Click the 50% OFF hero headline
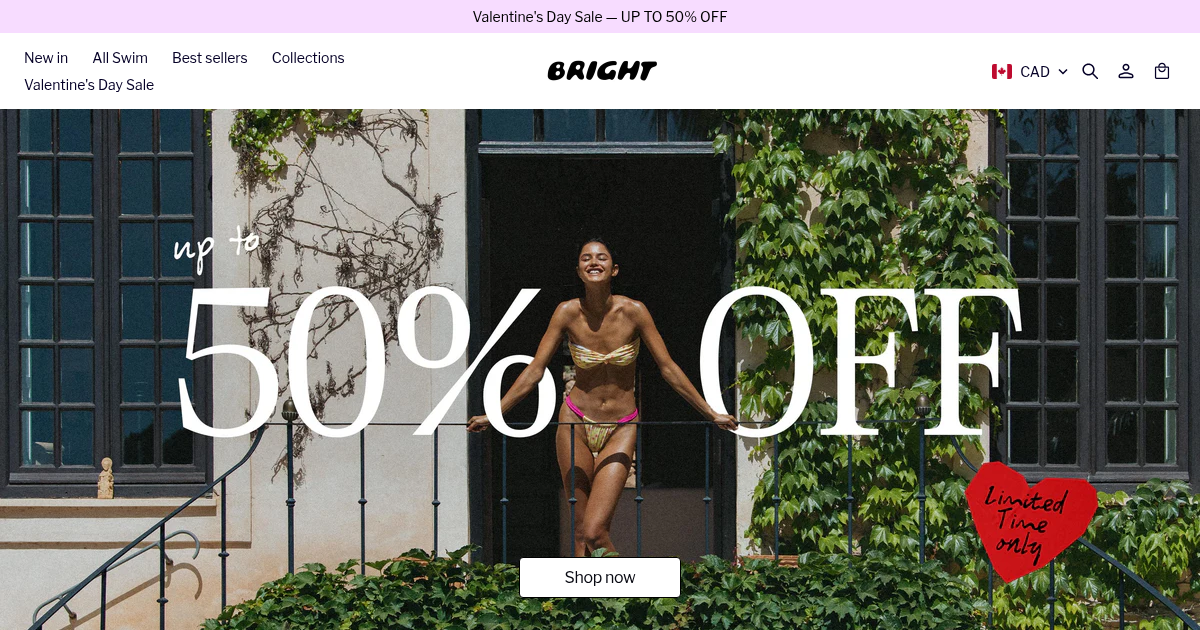Viewport: 1200px width, 630px height. (598, 362)
